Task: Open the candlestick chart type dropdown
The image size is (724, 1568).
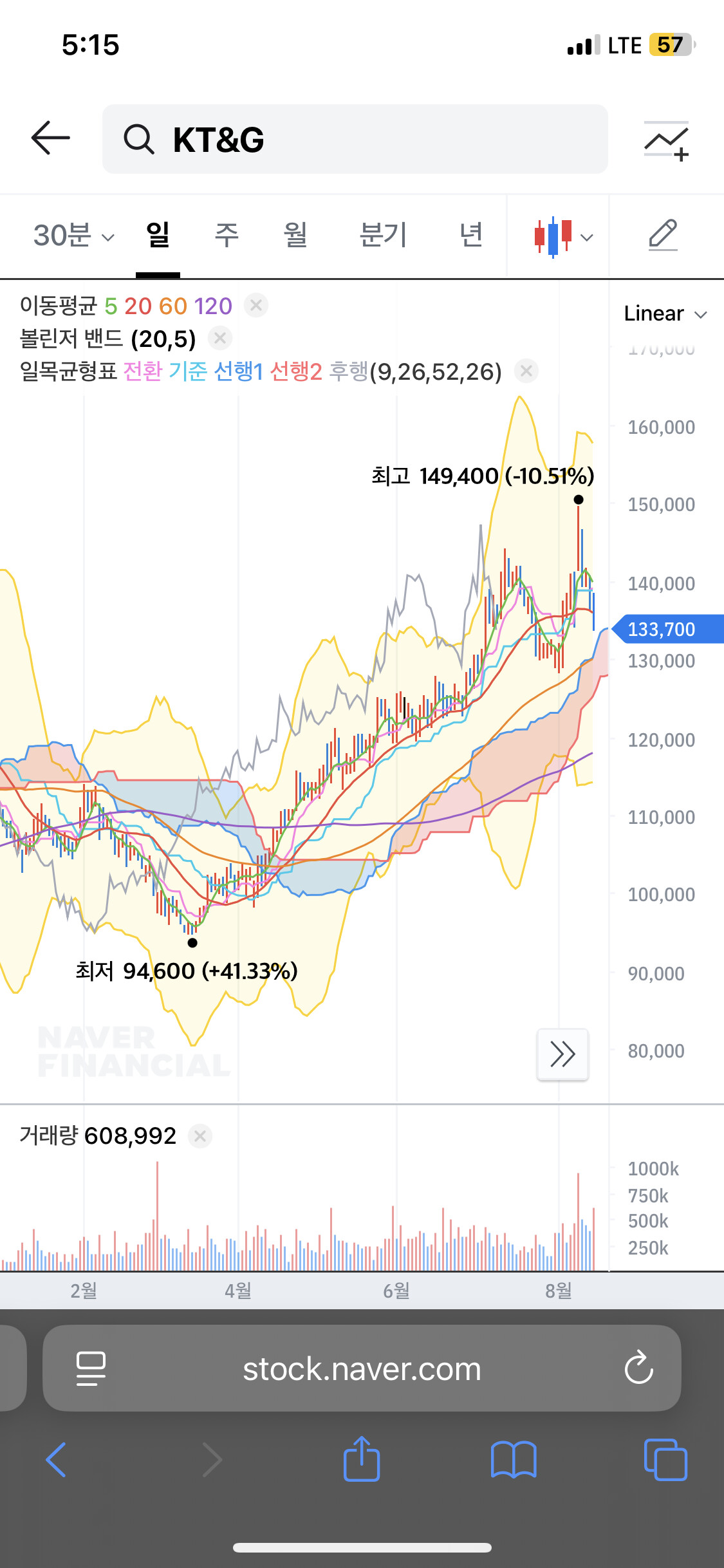Action: [562, 237]
